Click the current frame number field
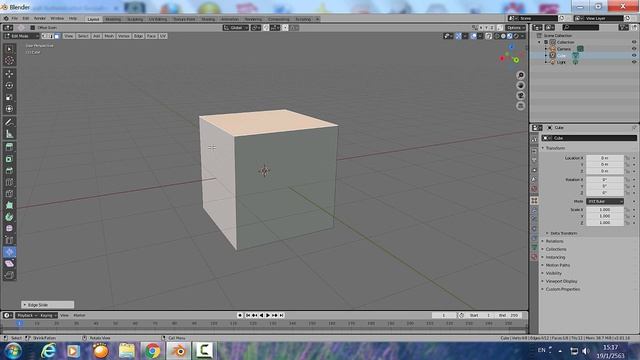This screenshot has width=640, height=360. click(x=444, y=316)
